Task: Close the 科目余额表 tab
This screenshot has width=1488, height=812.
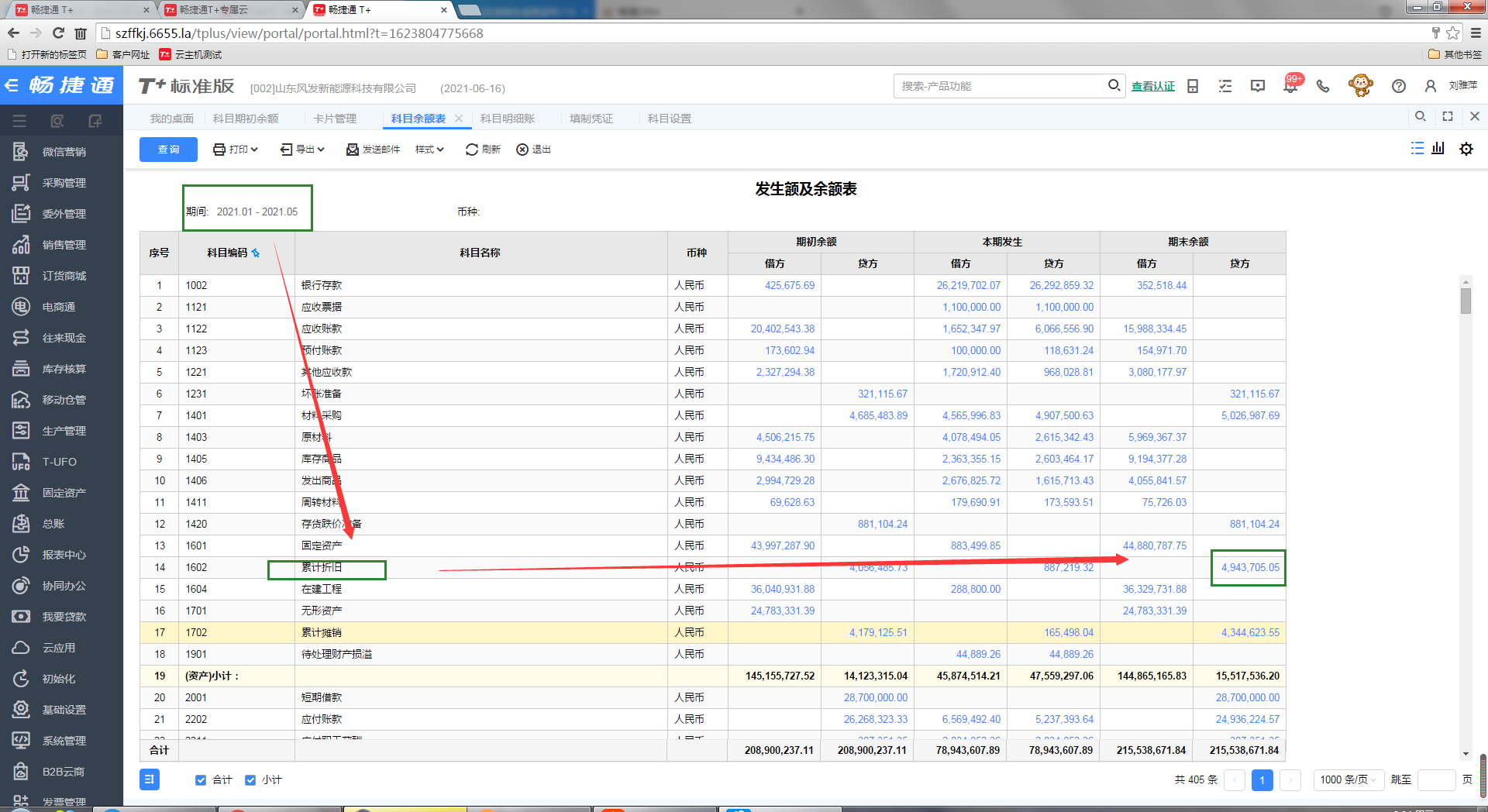Action: point(459,119)
